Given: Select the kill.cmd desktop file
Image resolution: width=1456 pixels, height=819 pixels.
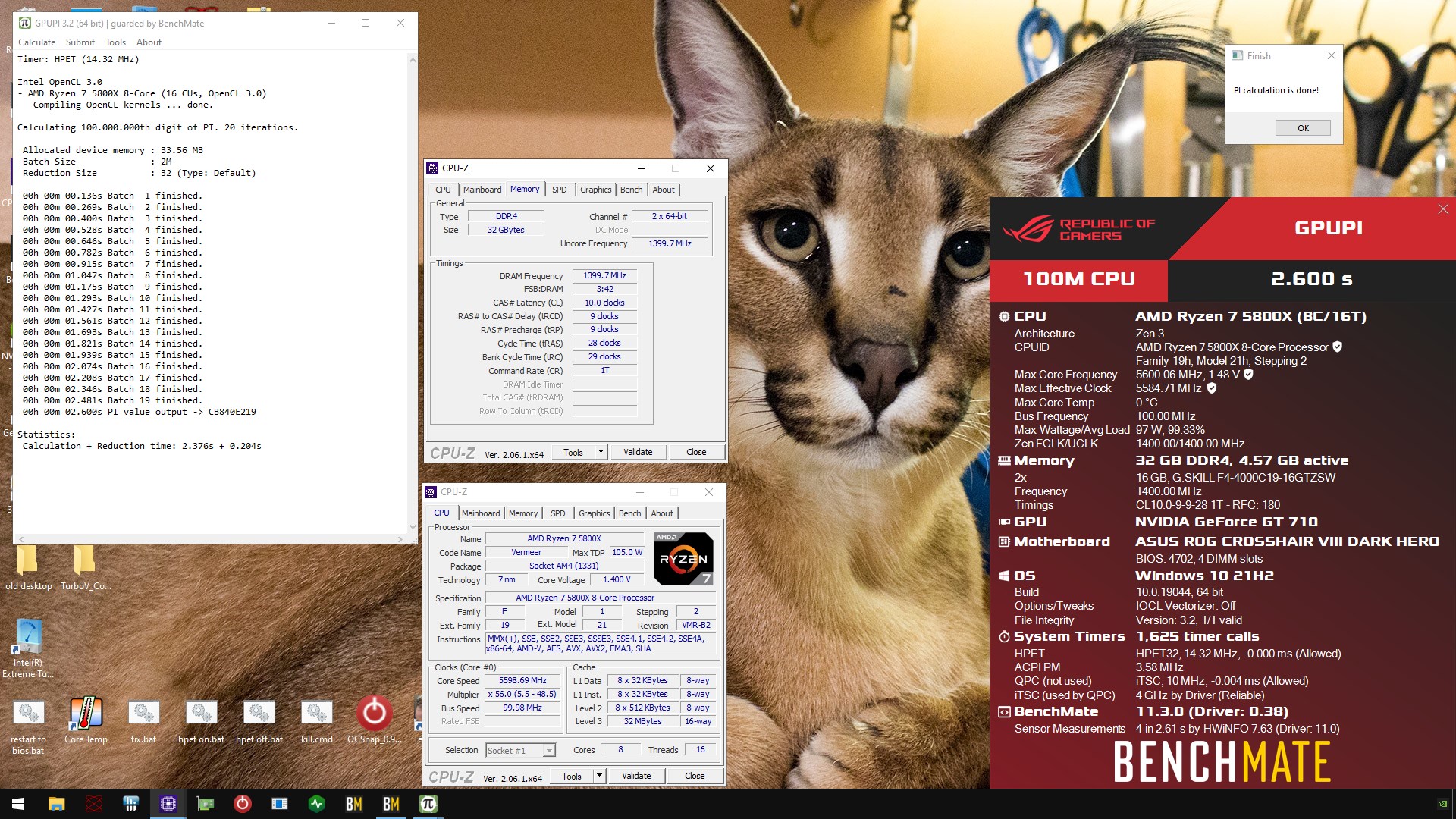Looking at the screenshot, I should point(316,720).
